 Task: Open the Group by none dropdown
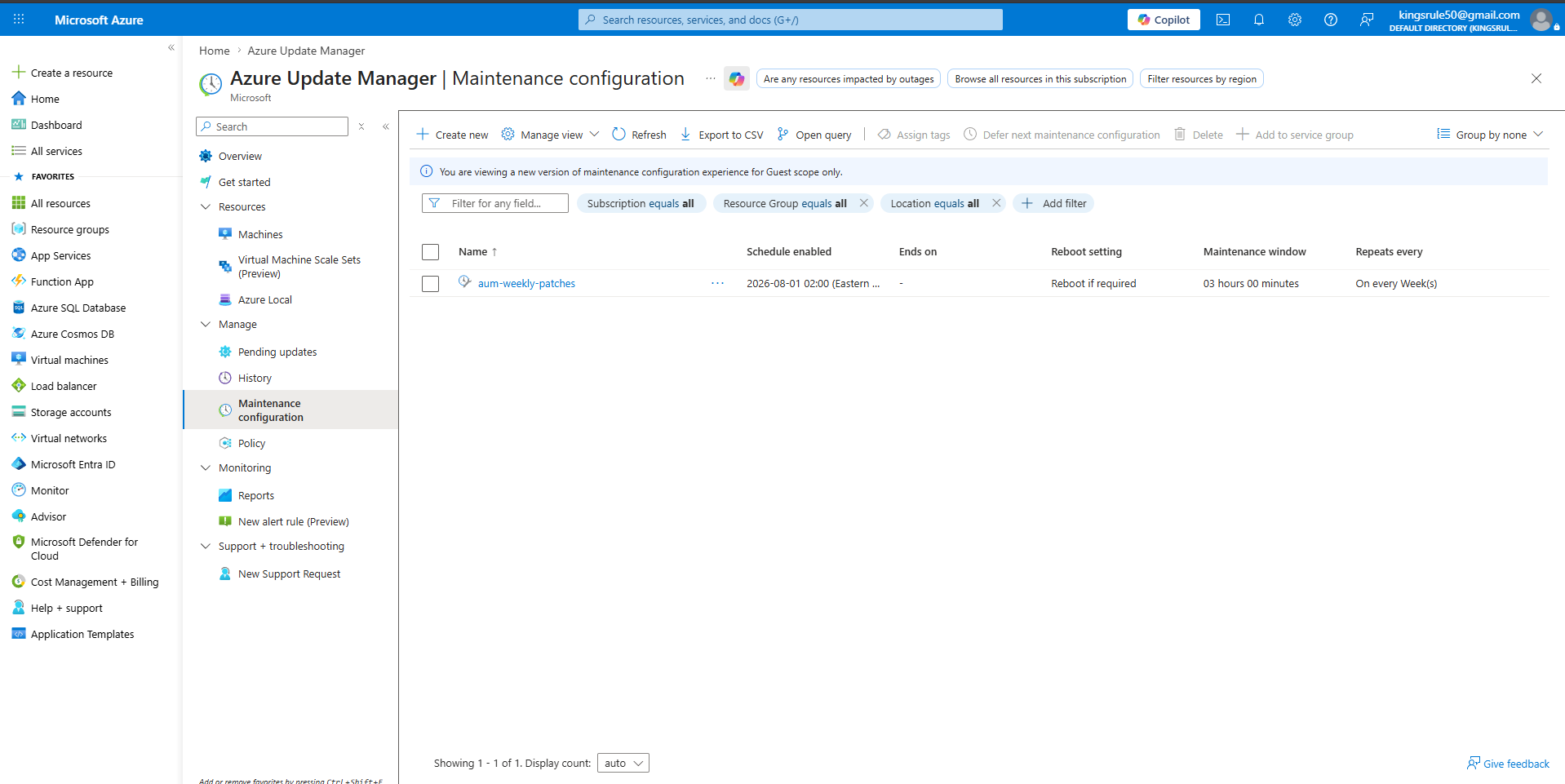1490,135
